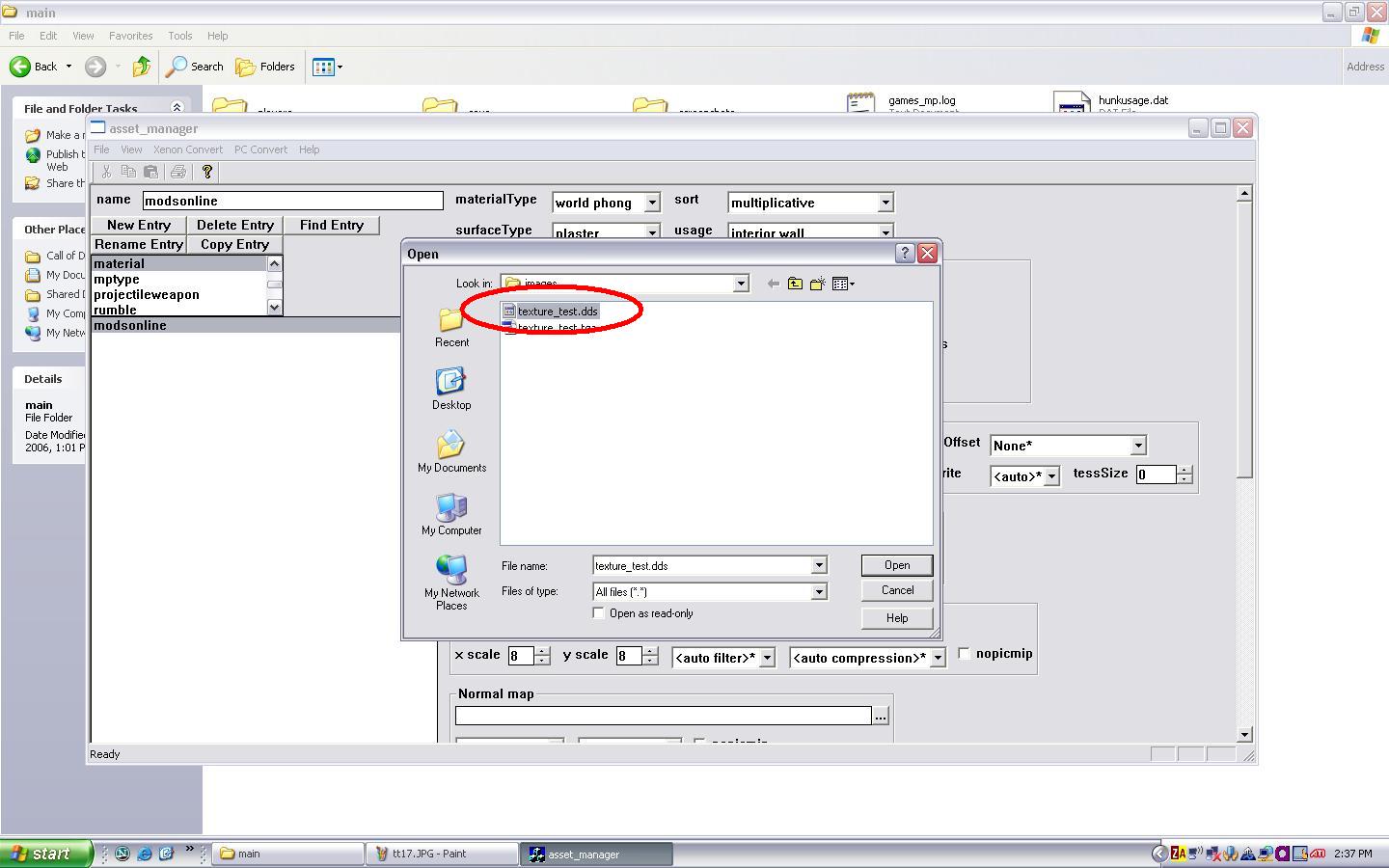Increase y scale stepper
This screenshot has width=1389, height=868.
coord(650,651)
